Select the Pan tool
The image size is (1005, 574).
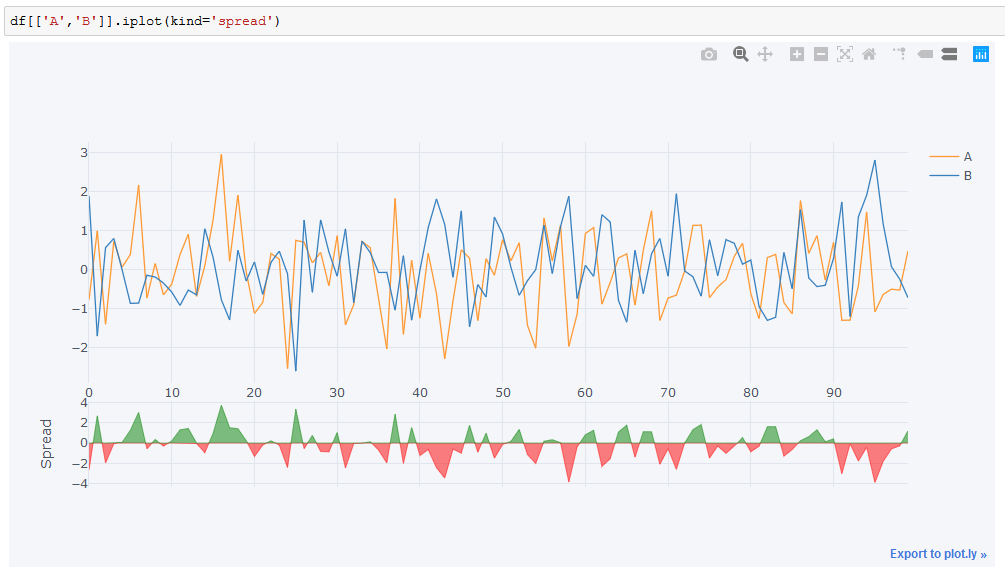(x=765, y=54)
